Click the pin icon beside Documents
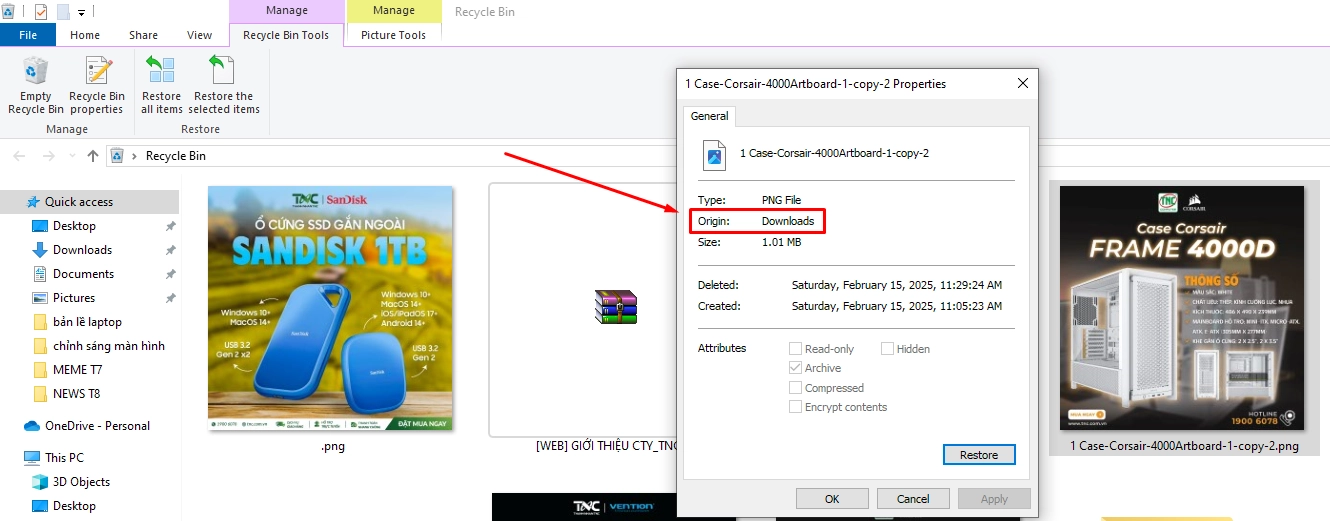1330x521 pixels. click(170, 274)
